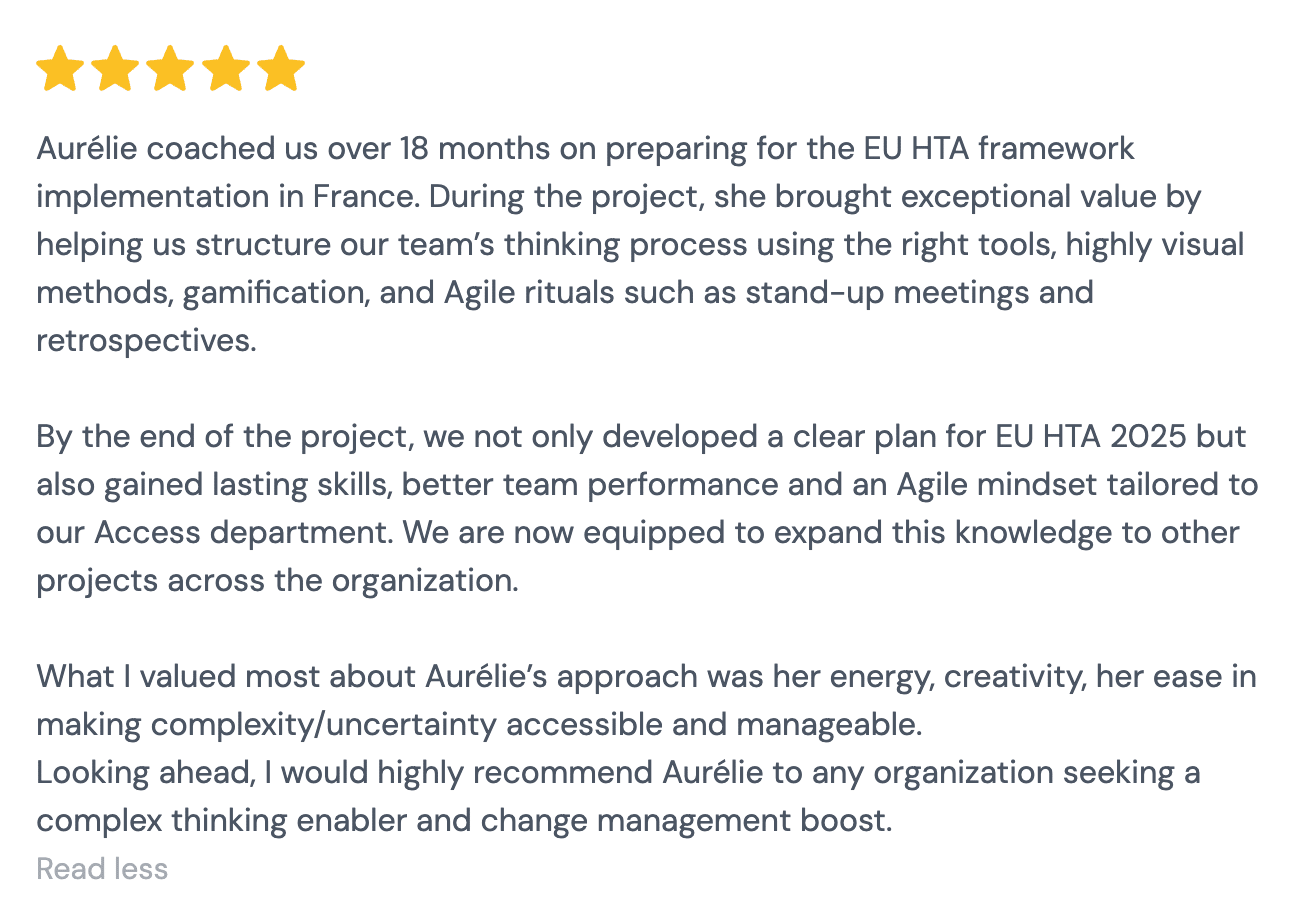
Task: Collapse the review with Read less
Action: [x=102, y=869]
